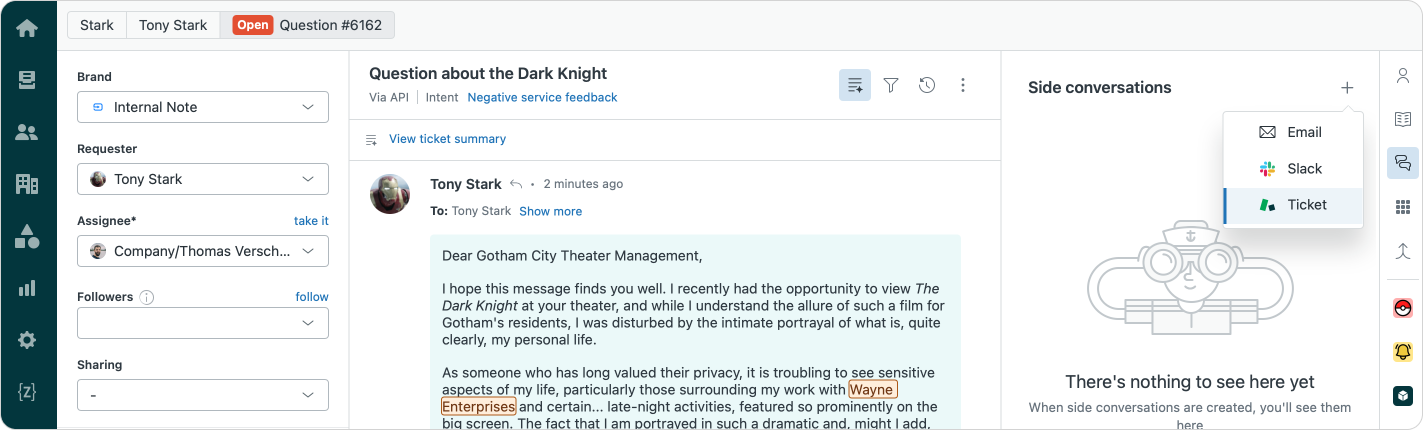Image resolution: width=1423 pixels, height=430 pixels.
Task: Open the Sharing dropdown
Action: [203, 395]
